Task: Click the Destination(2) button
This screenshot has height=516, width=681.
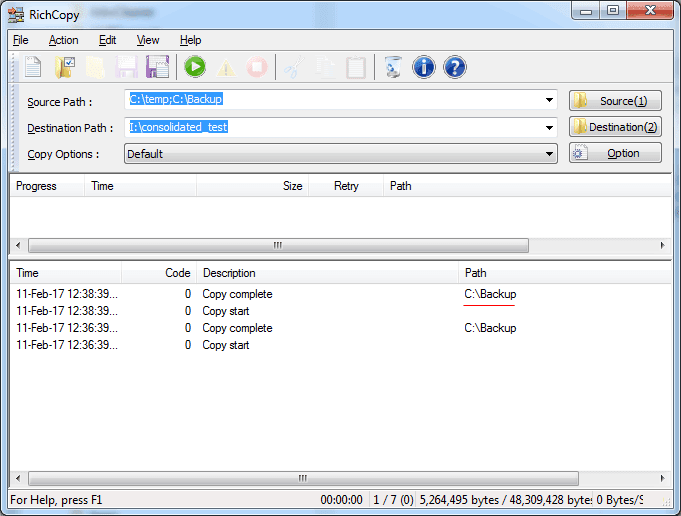Action: tap(615, 127)
